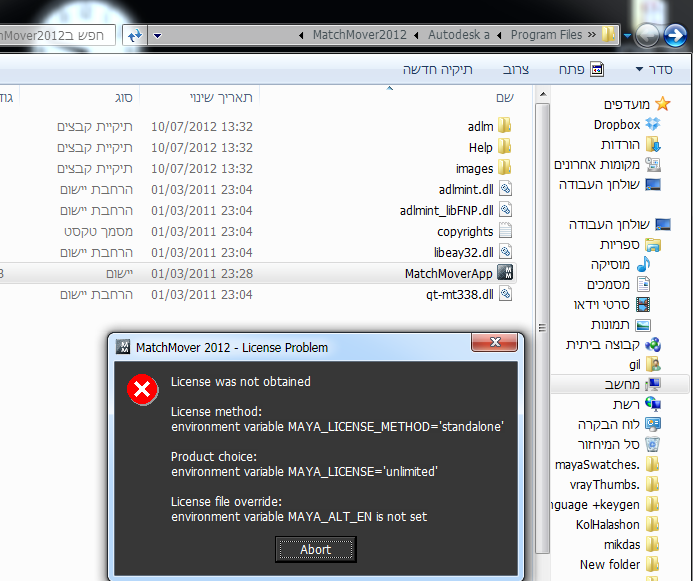Select the adlmint_libFNP.dll file icon
The height and width of the screenshot is (581, 693).
coord(506,209)
